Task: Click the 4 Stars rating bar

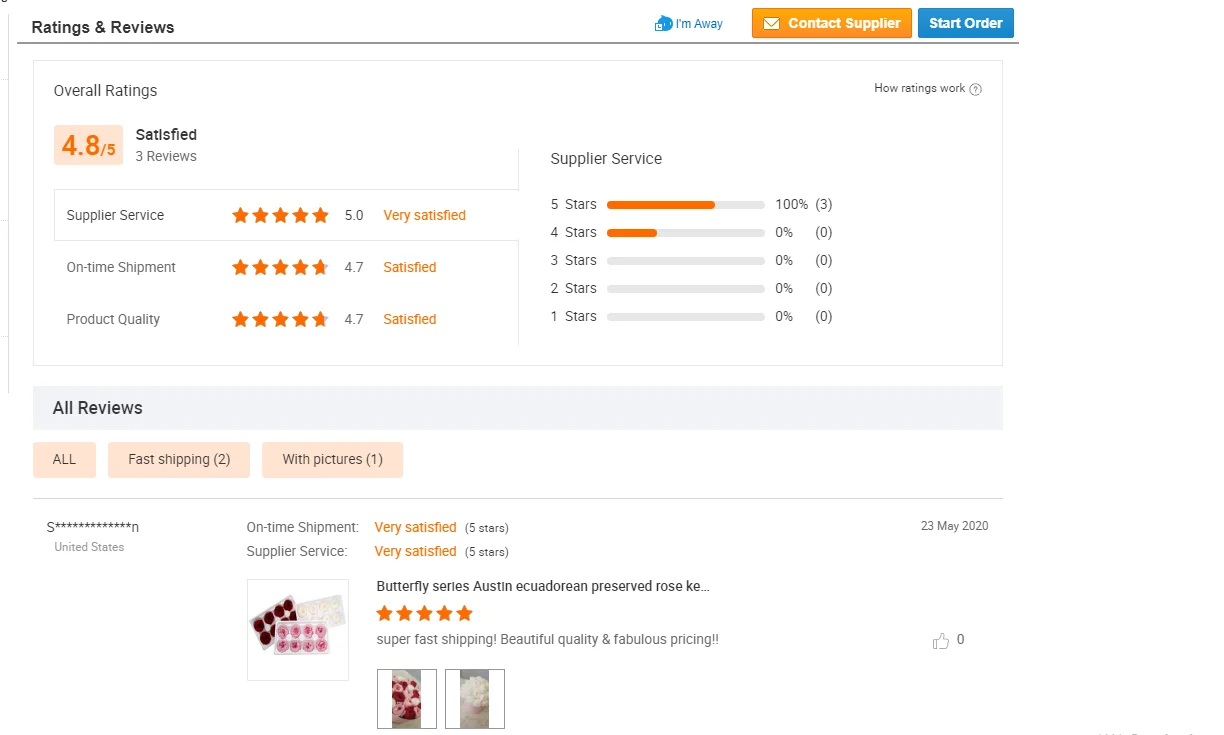Action: pyautogui.click(x=685, y=233)
